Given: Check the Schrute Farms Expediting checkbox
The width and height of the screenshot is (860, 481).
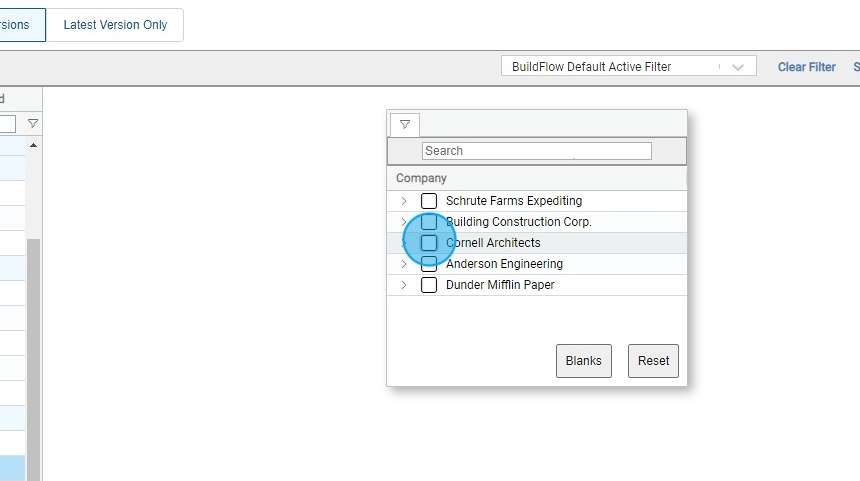Looking at the screenshot, I should 429,201.
